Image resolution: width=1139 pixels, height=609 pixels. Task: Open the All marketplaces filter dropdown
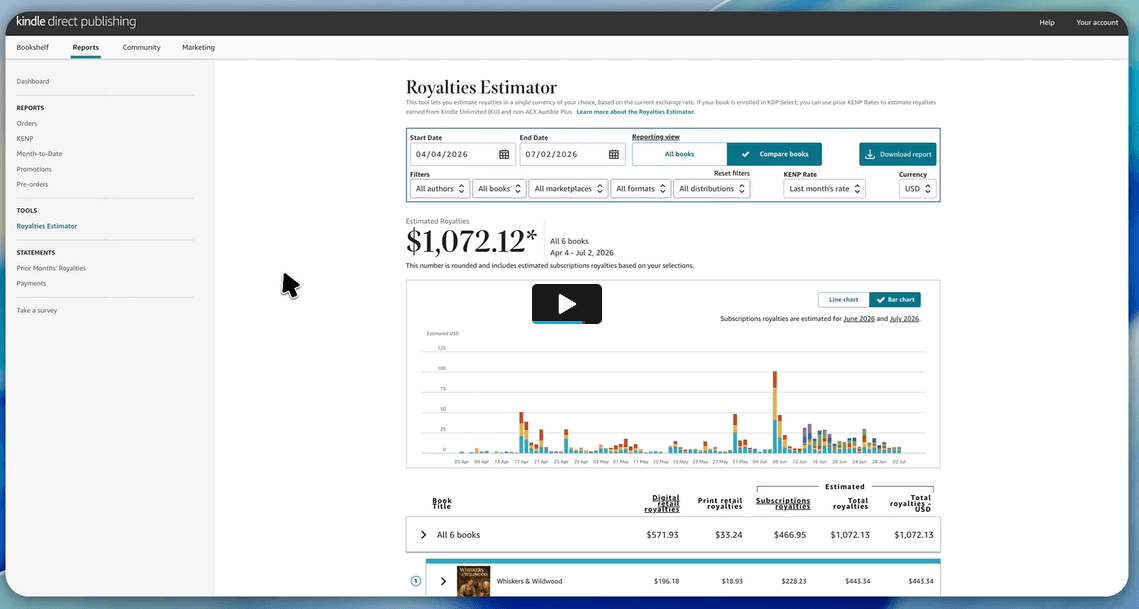pyautogui.click(x=568, y=189)
